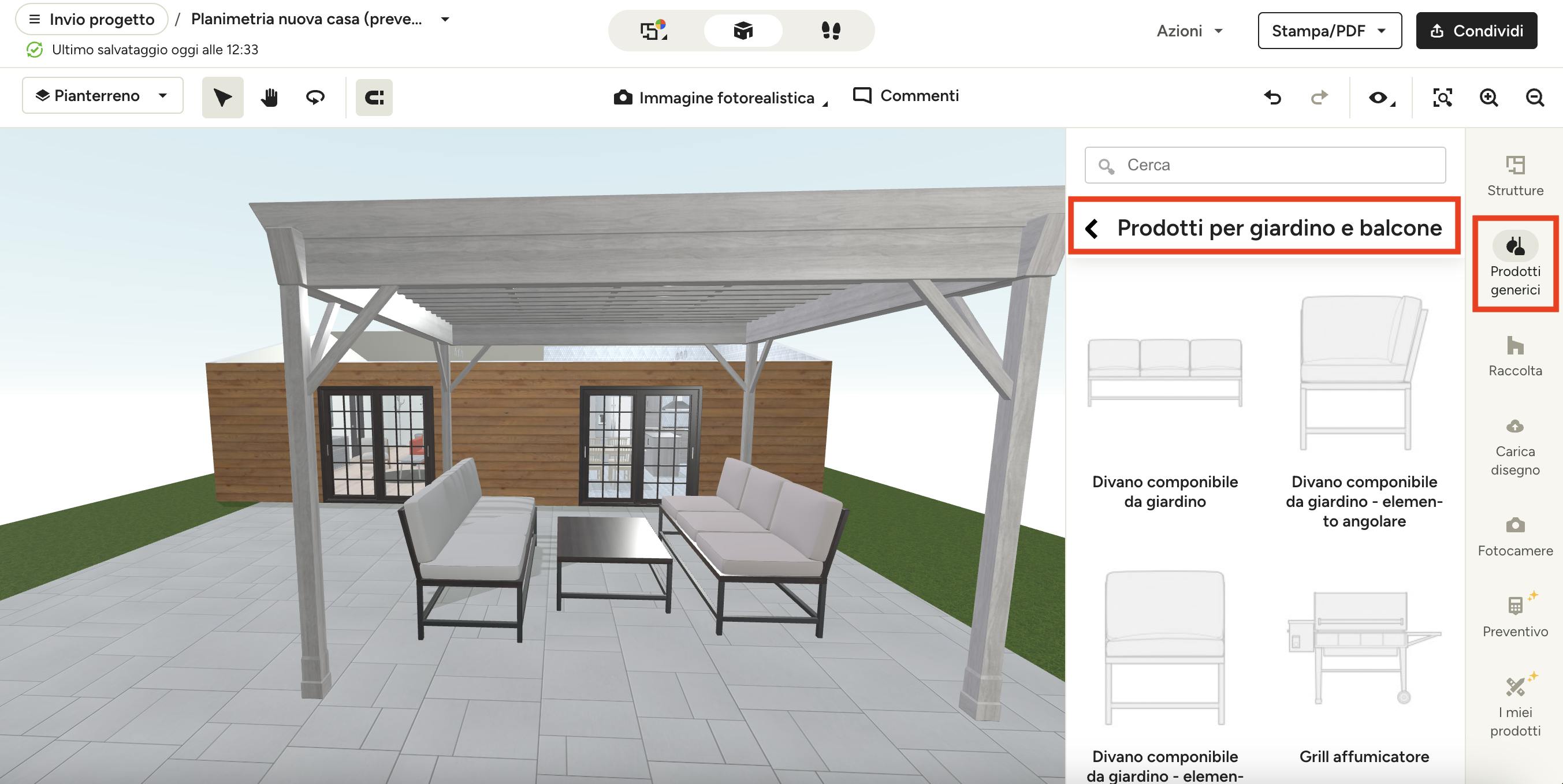Click the search magnifier icon
The height and width of the screenshot is (784, 1563).
(x=1106, y=166)
